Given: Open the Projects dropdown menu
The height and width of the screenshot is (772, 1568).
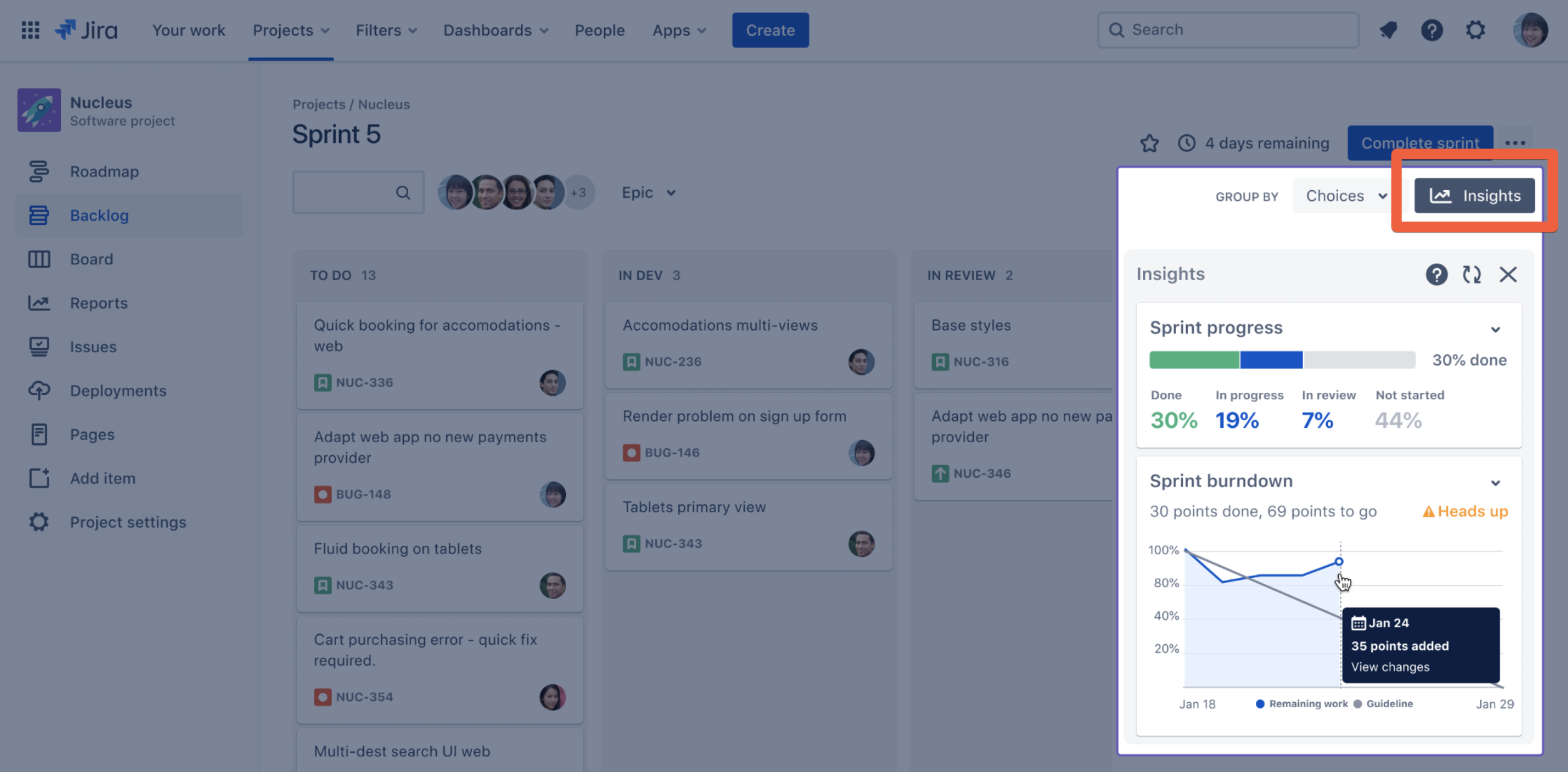Looking at the screenshot, I should pyautogui.click(x=291, y=30).
